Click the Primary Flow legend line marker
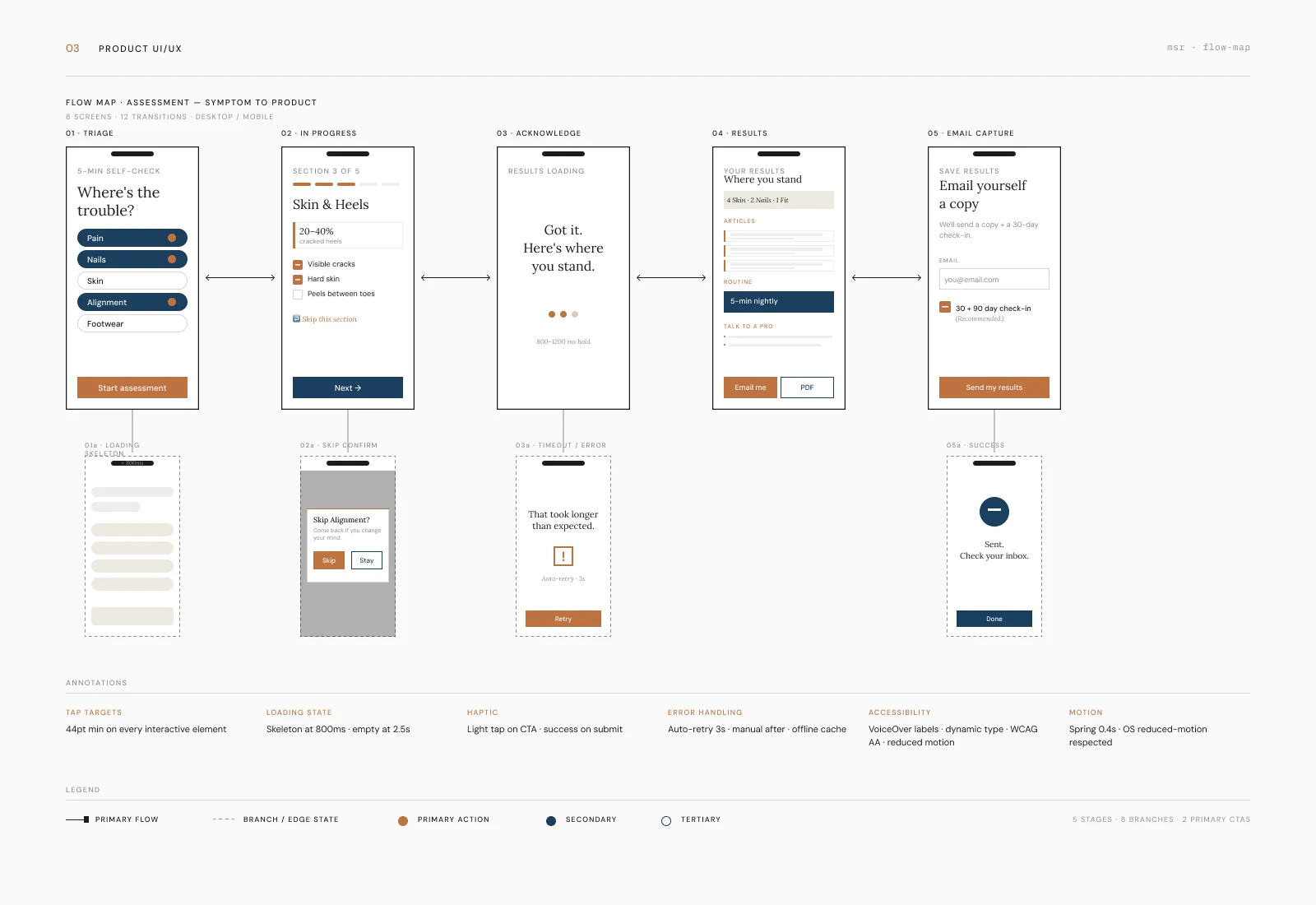 [x=77, y=819]
